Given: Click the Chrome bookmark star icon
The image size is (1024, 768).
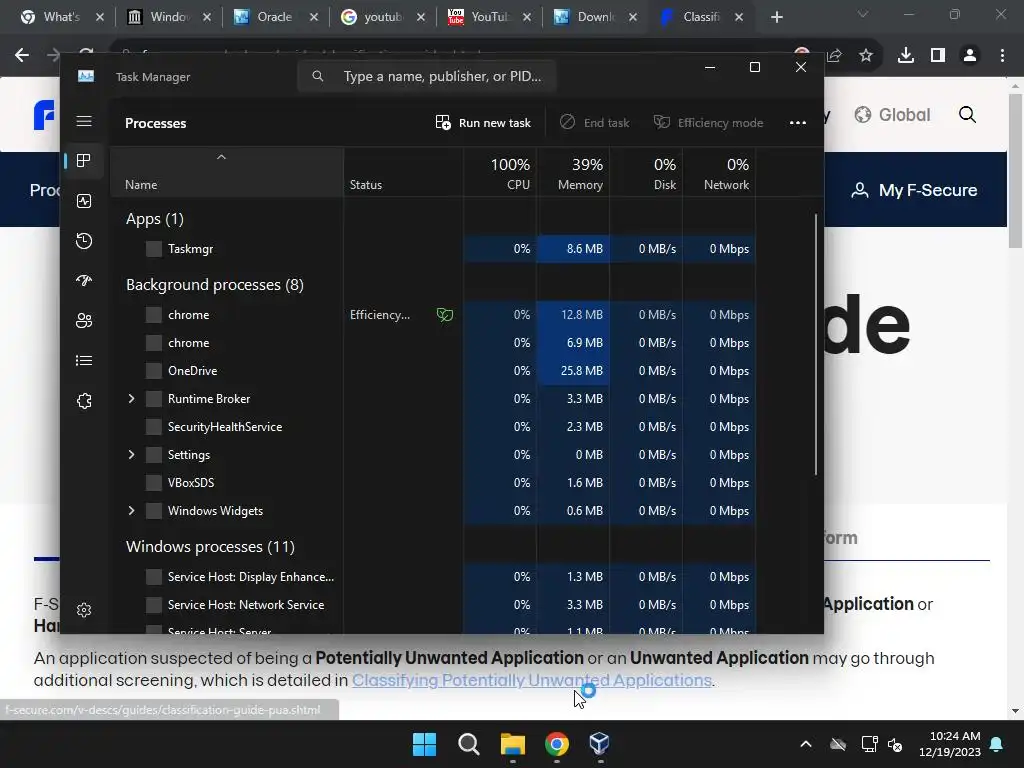Looking at the screenshot, I should point(866,56).
